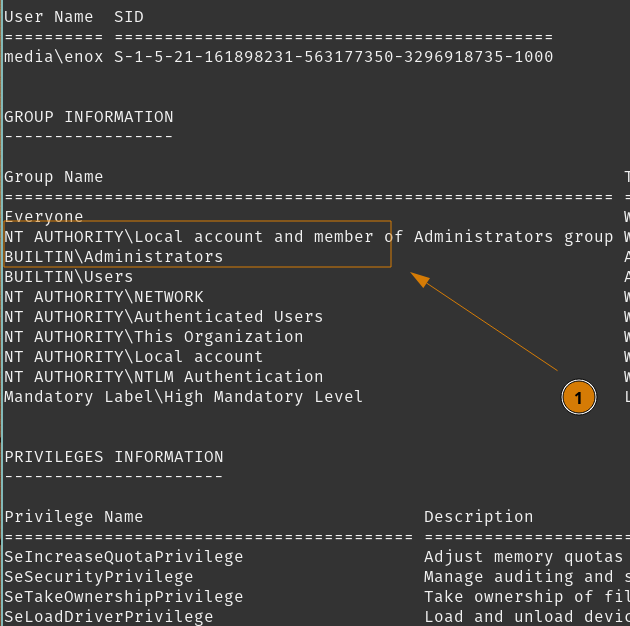
Task: Click 'Load and unload' description text
Action: click(x=498, y=617)
